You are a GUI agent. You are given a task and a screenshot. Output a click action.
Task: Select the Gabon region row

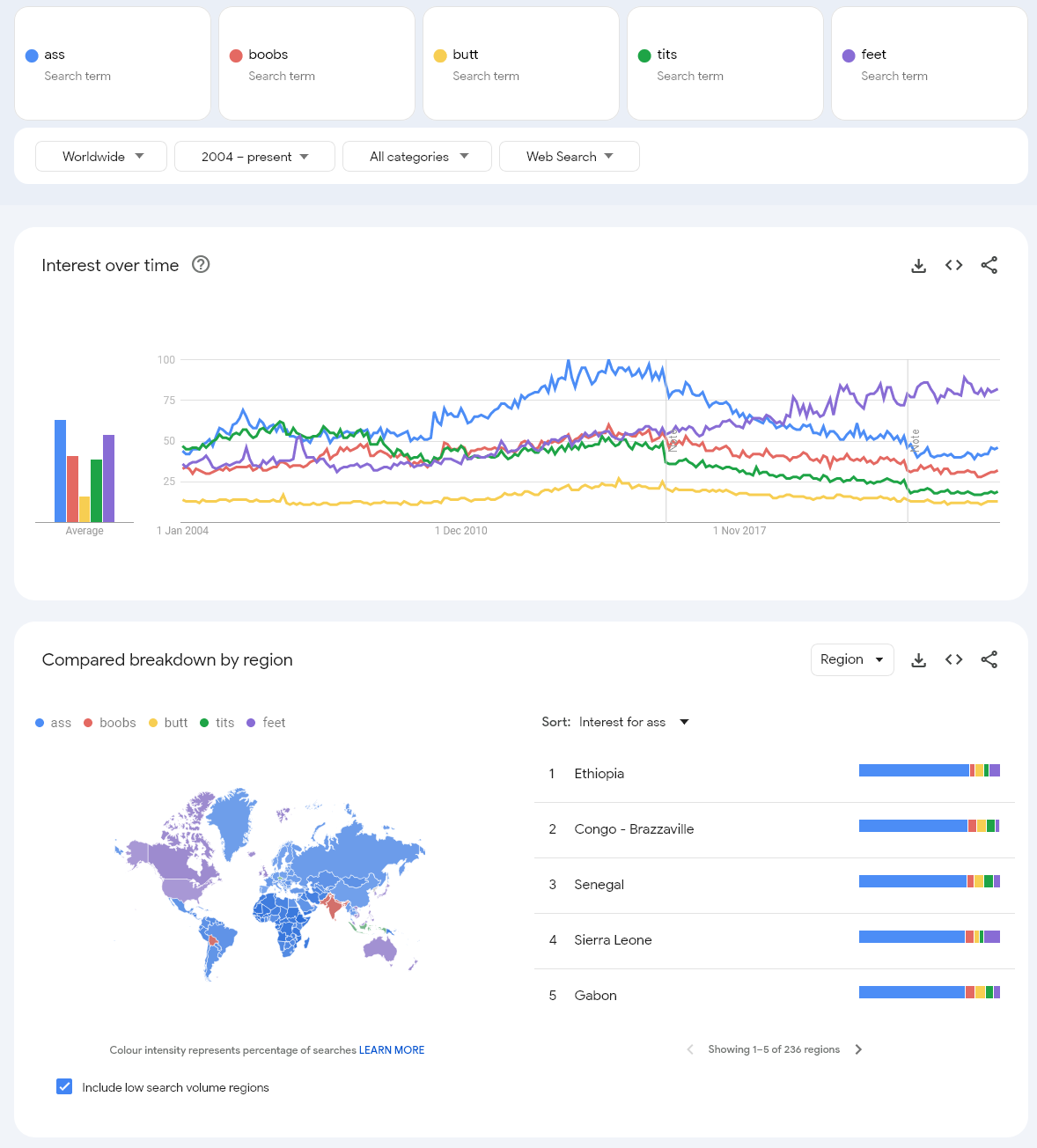click(775, 996)
